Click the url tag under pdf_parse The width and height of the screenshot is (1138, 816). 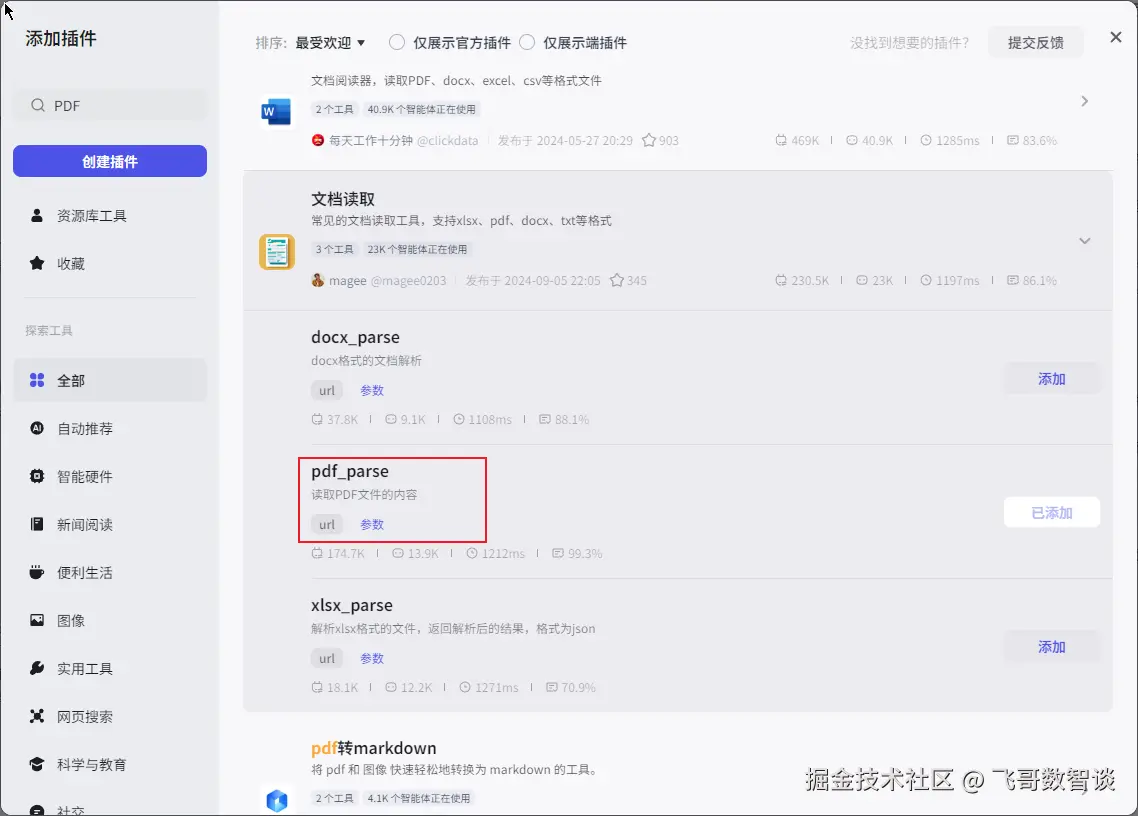pos(327,524)
